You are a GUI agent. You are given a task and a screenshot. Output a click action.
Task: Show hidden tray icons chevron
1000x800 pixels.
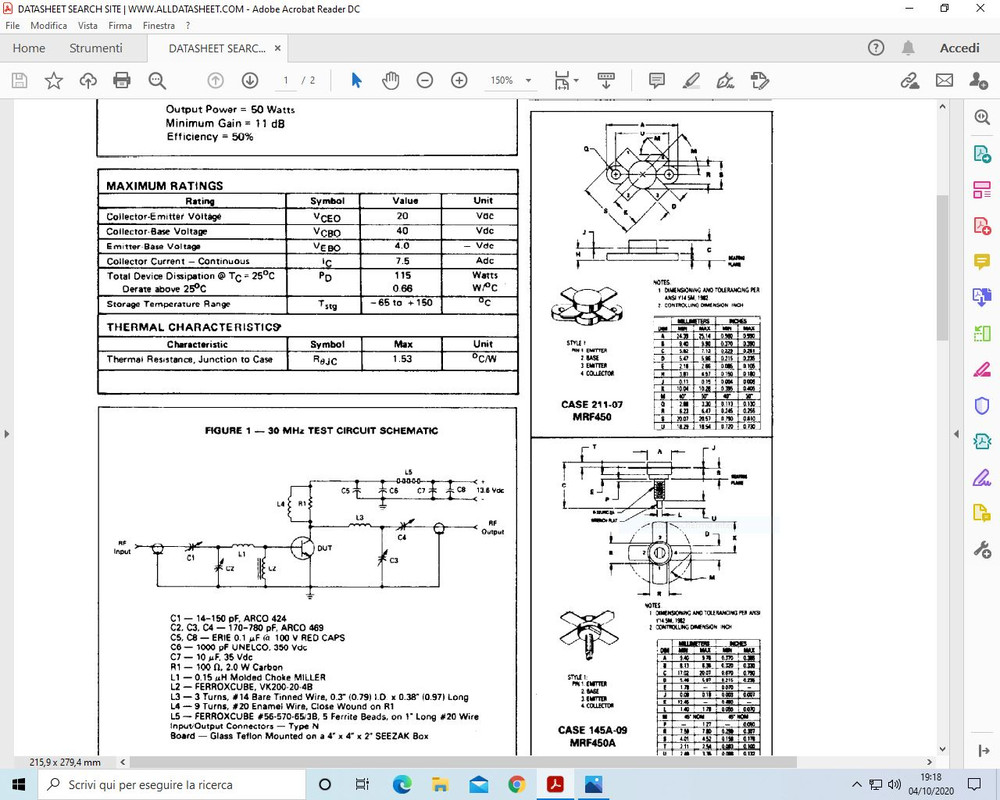857,784
